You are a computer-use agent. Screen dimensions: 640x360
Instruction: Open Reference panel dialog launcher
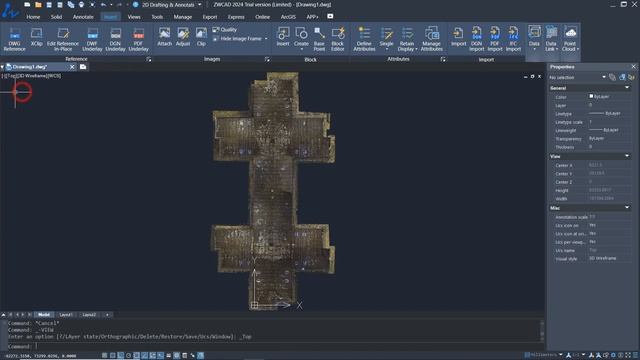(x=149, y=59)
